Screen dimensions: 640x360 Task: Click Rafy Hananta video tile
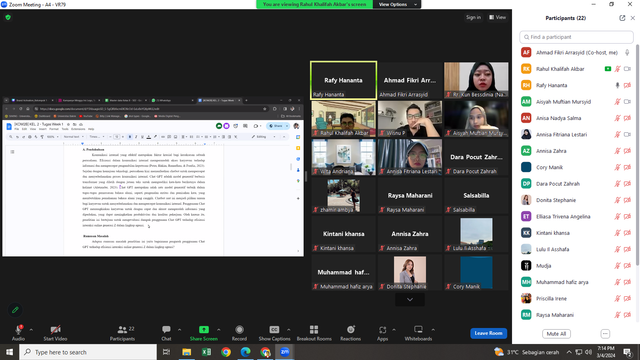(x=343, y=80)
